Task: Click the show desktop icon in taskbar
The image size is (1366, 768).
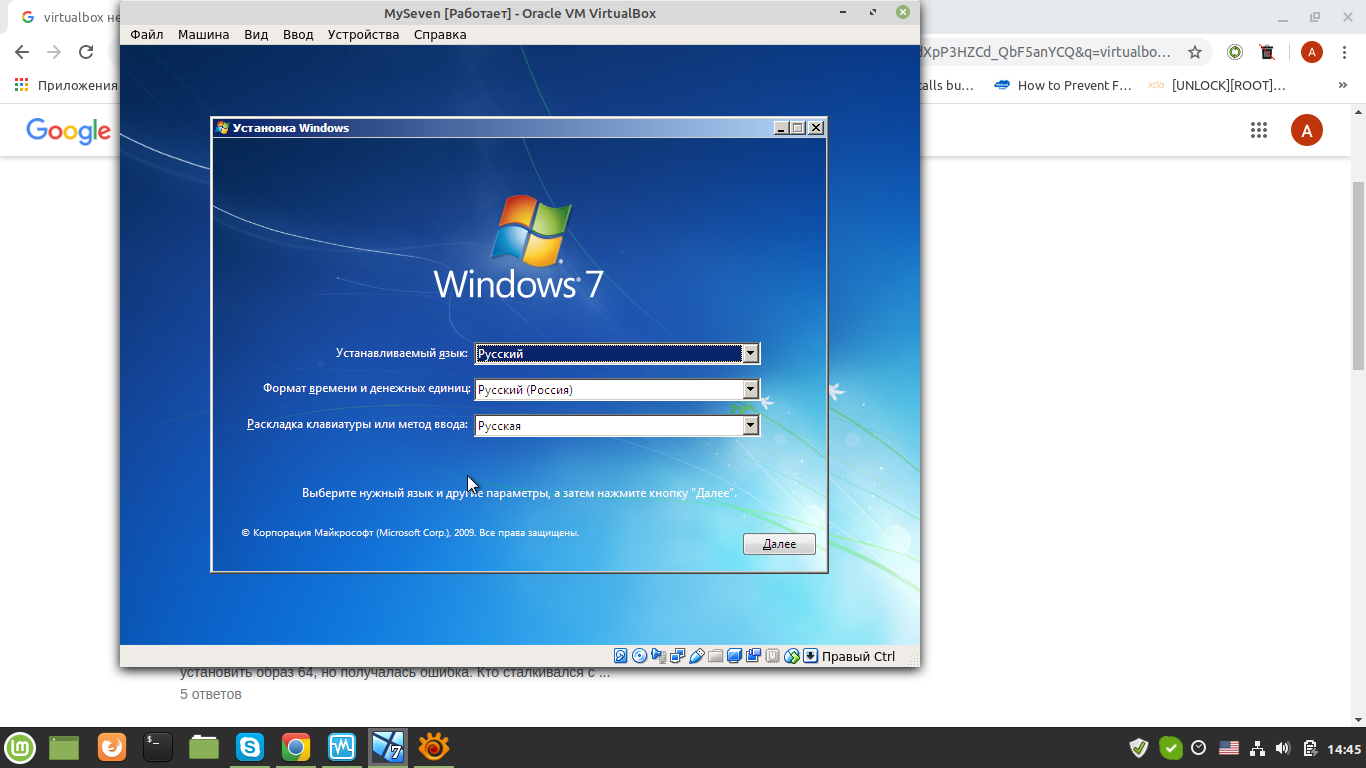Action: (64, 747)
